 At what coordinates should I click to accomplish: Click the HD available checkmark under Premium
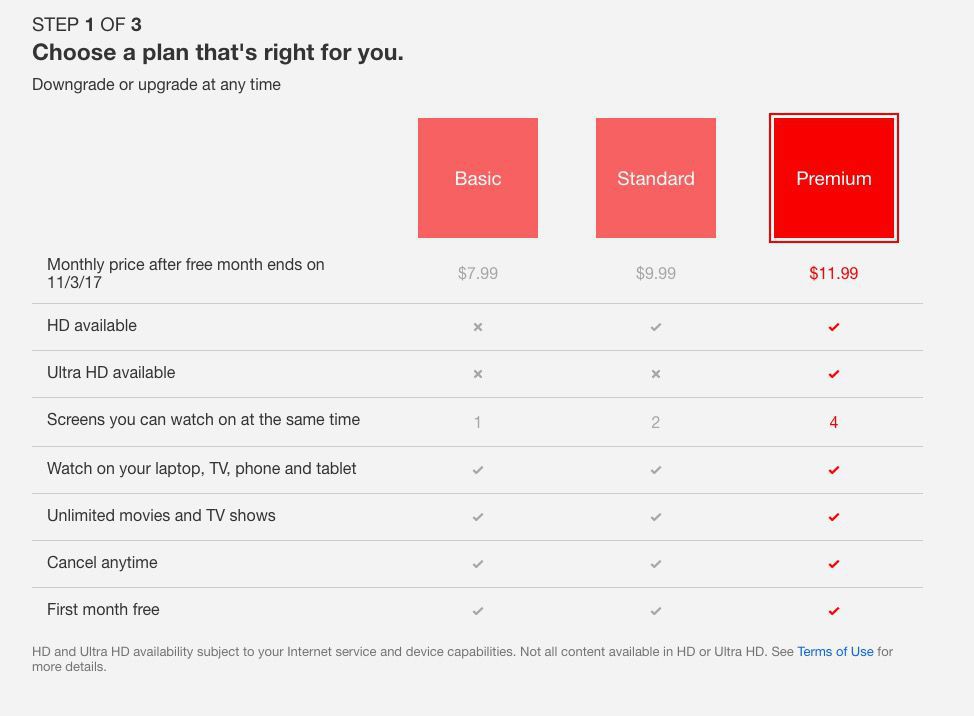point(833,326)
